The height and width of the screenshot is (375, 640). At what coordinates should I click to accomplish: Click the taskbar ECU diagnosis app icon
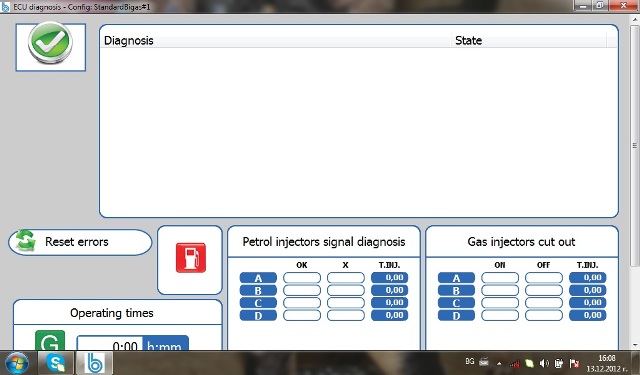coord(95,362)
